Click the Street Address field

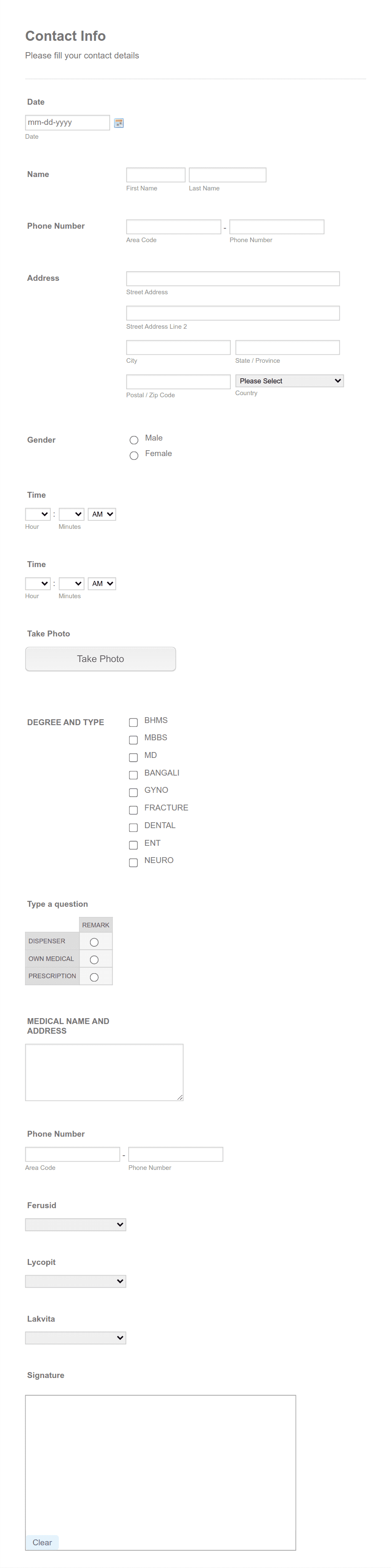tap(232, 278)
